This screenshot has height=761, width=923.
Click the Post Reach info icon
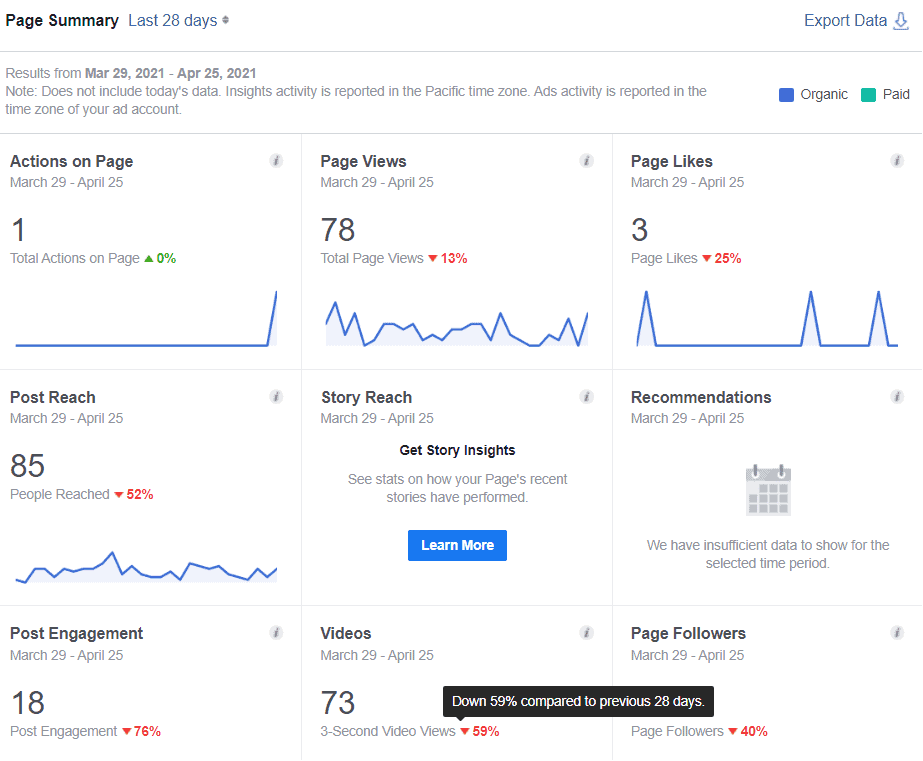[276, 397]
